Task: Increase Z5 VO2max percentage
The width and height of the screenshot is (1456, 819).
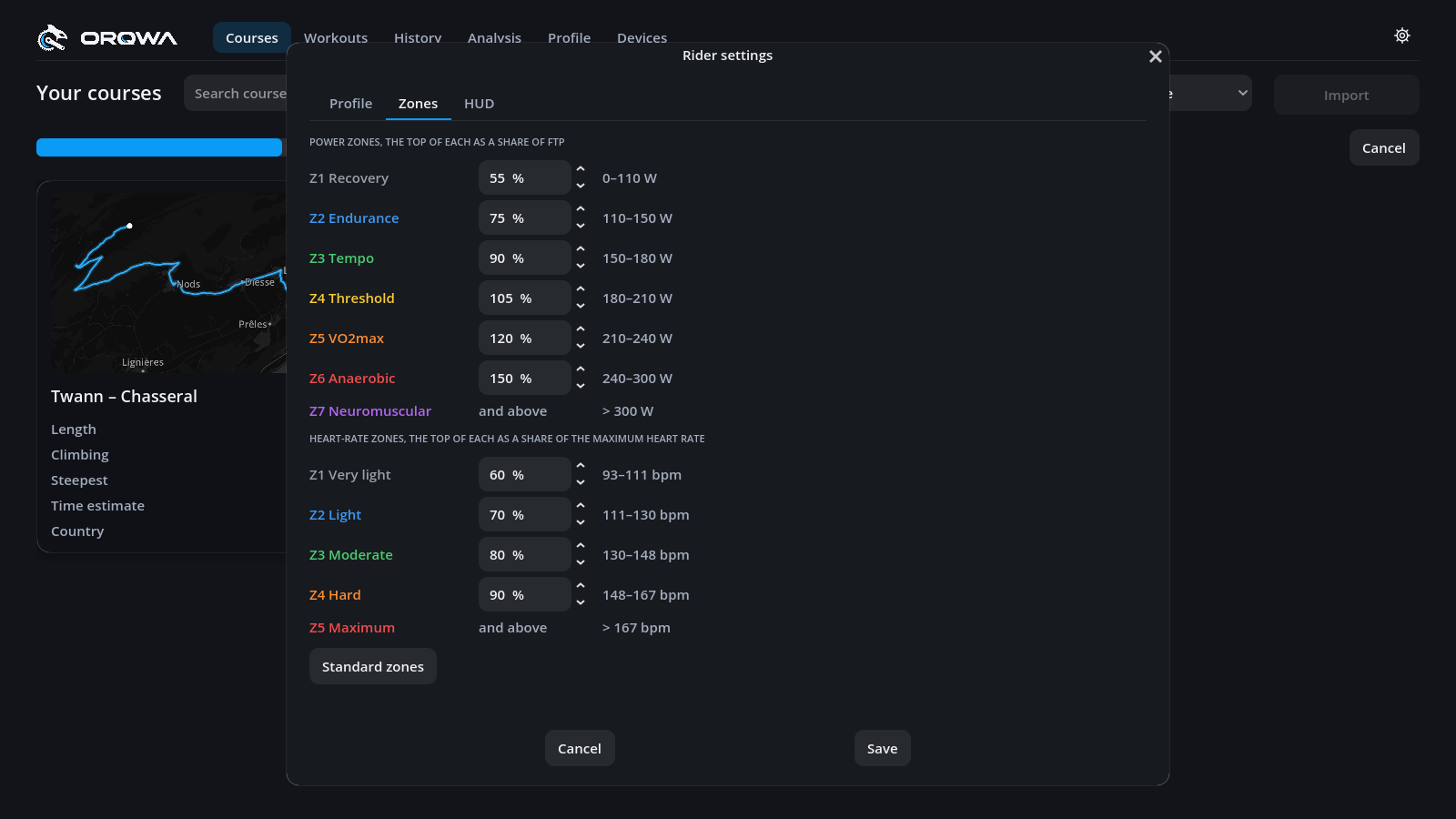Action: point(581,330)
